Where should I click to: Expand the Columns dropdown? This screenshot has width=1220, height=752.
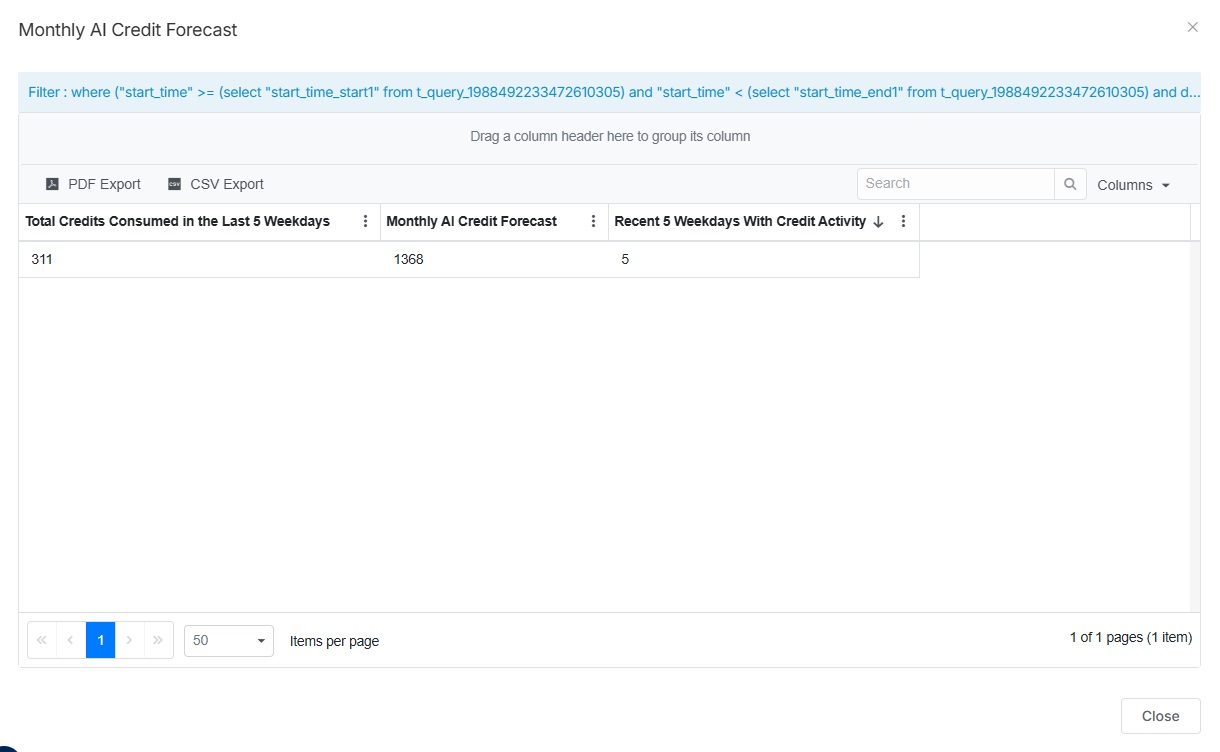(1133, 185)
